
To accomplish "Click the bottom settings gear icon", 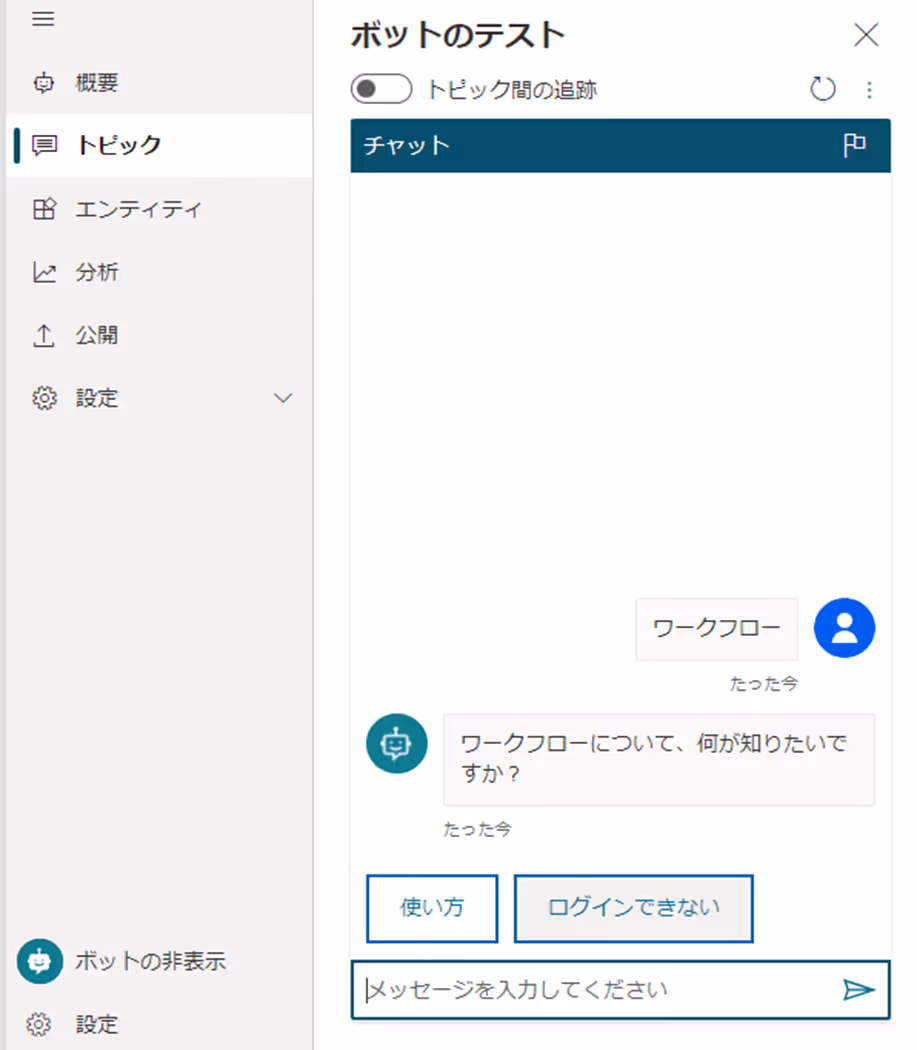I will point(38,1024).
